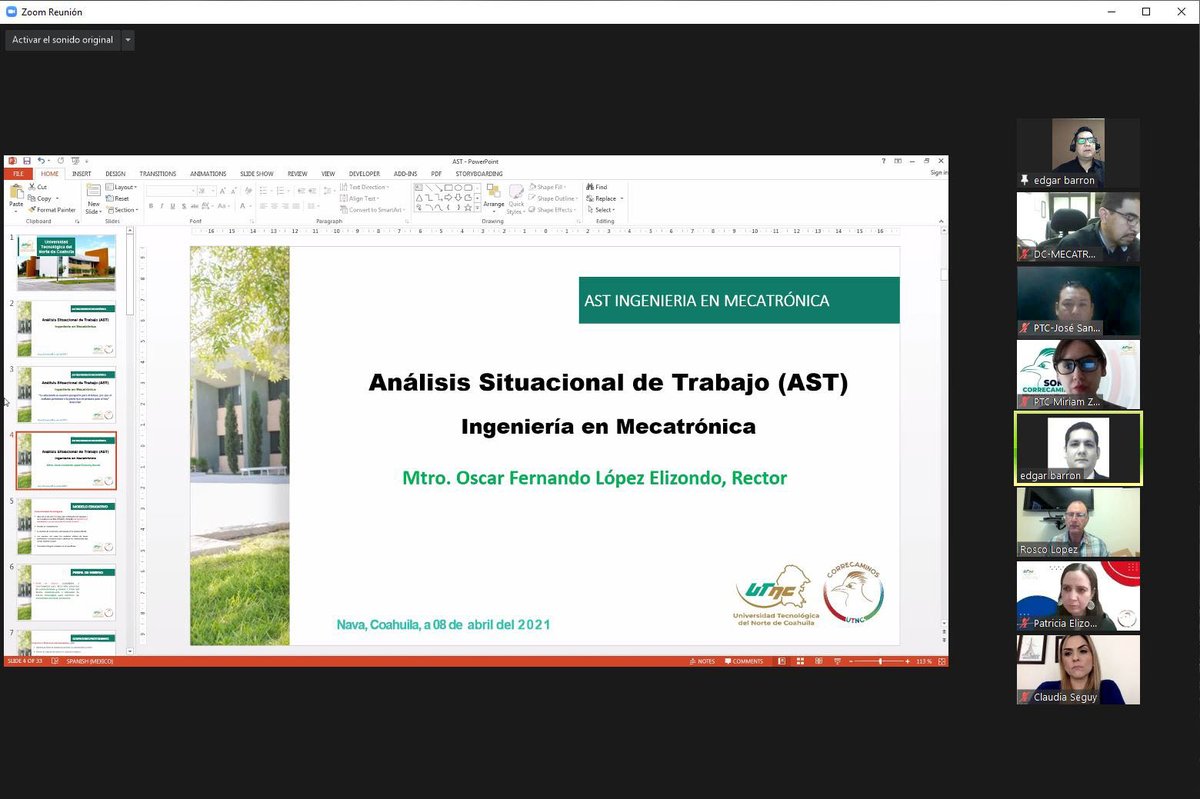Toggle center text alignment
Image resolution: width=1200 pixels, height=799 pixels.
(274, 206)
